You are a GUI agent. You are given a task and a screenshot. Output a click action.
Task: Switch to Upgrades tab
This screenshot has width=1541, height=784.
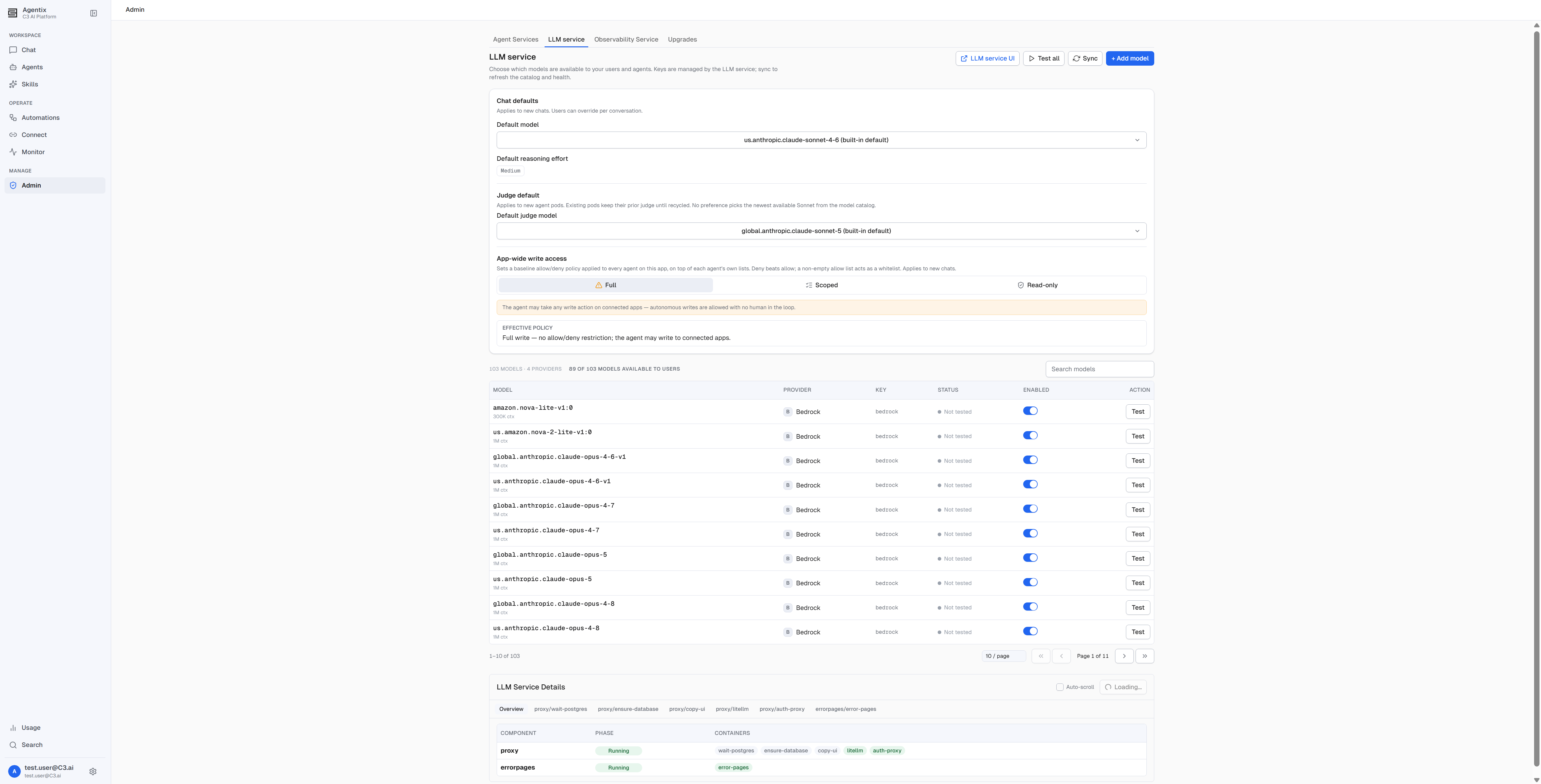pos(682,39)
